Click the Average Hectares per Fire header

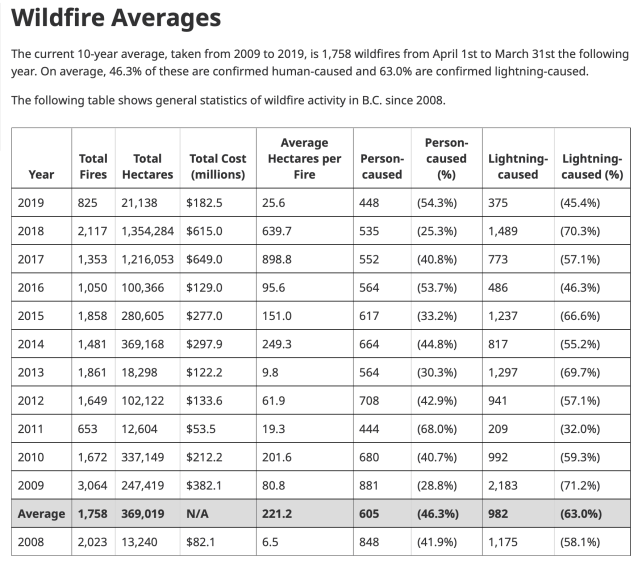(x=304, y=158)
